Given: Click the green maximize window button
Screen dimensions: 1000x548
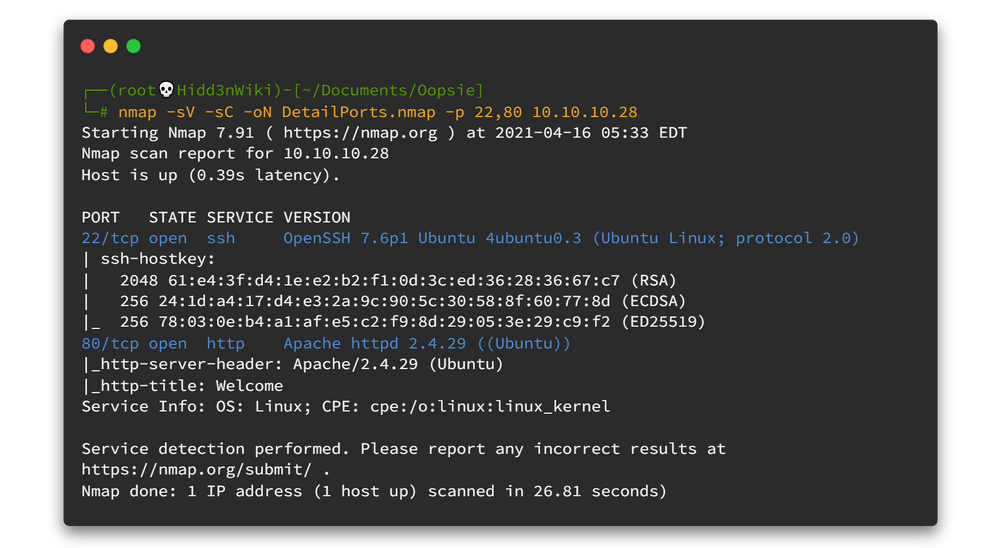Looking at the screenshot, I should [133, 46].
